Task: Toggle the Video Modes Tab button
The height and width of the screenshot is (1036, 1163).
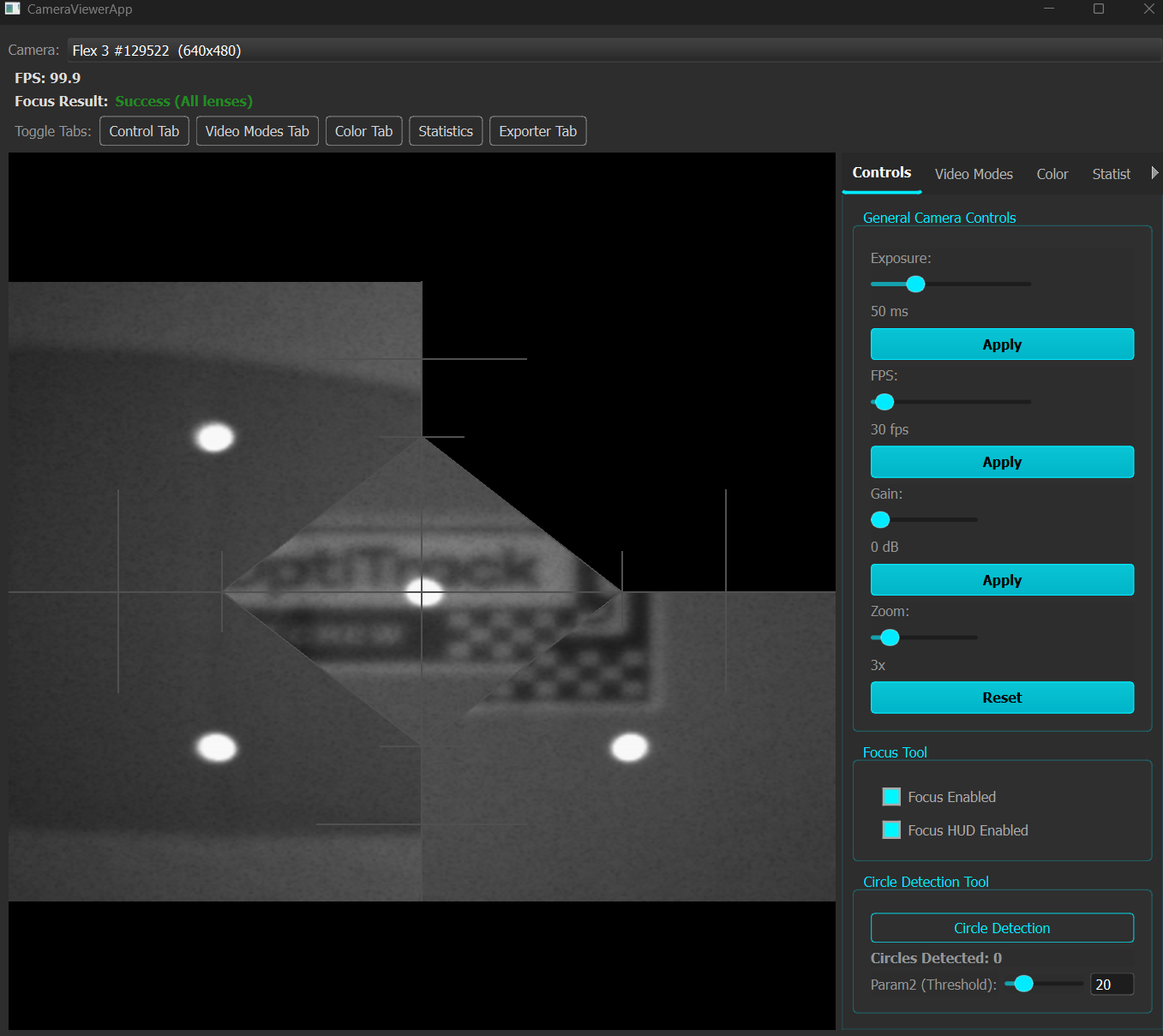Action: pyautogui.click(x=257, y=130)
